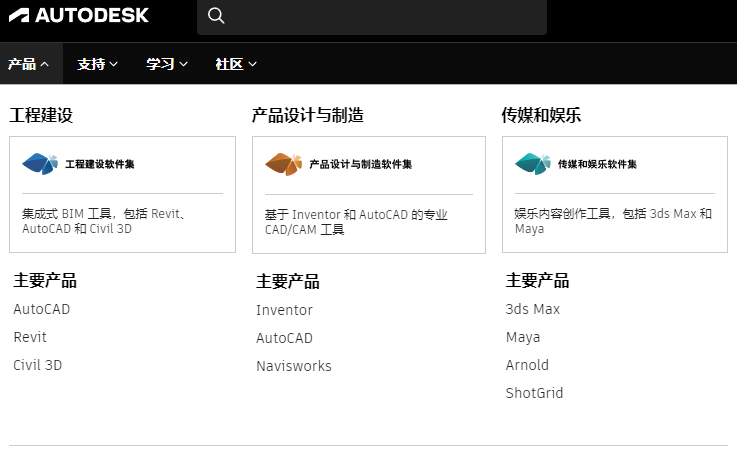Click the 集成式 BIM 工具 description text

(x=103, y=221)
